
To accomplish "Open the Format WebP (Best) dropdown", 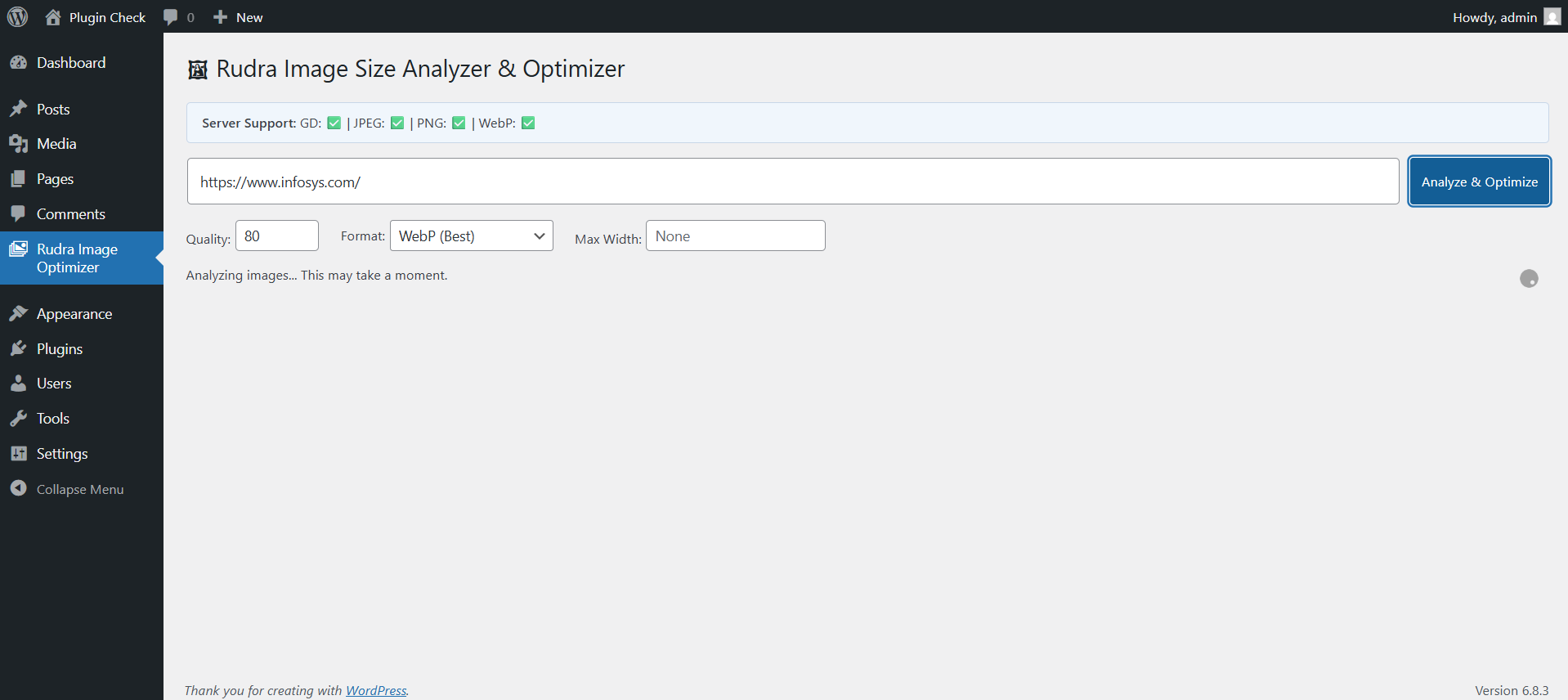I will coord(471,236).
